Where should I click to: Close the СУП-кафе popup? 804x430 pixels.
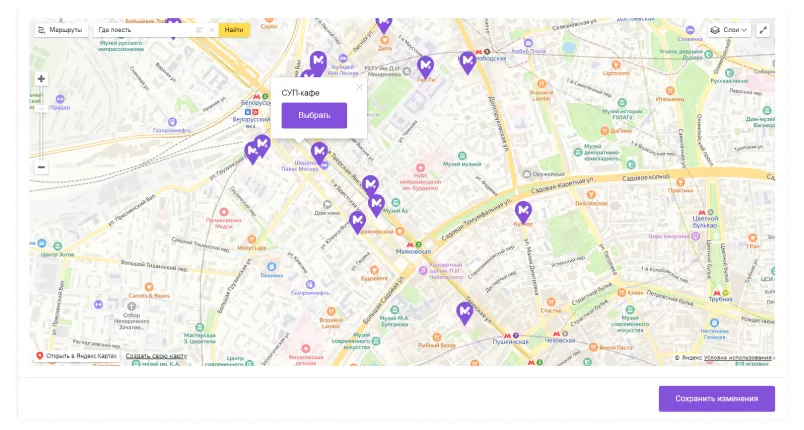tap(359, 88)
